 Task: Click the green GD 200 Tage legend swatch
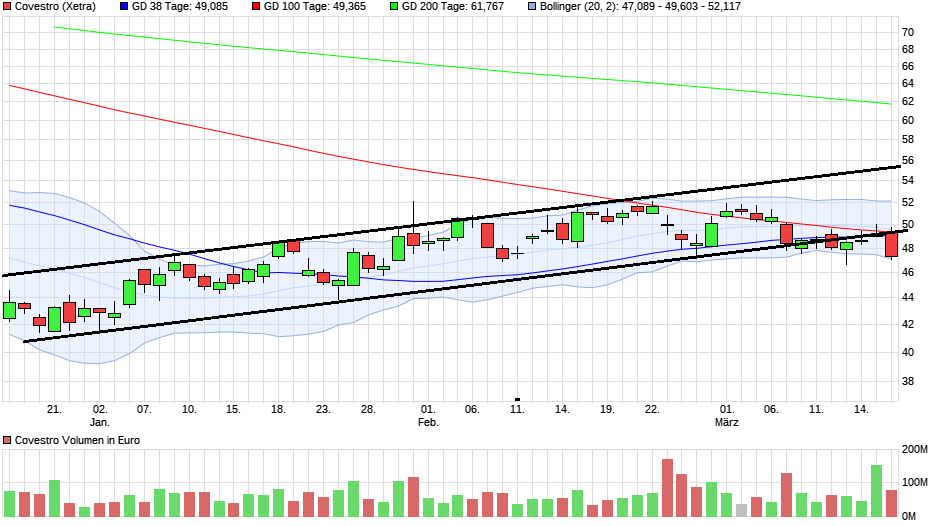point(394,7)
